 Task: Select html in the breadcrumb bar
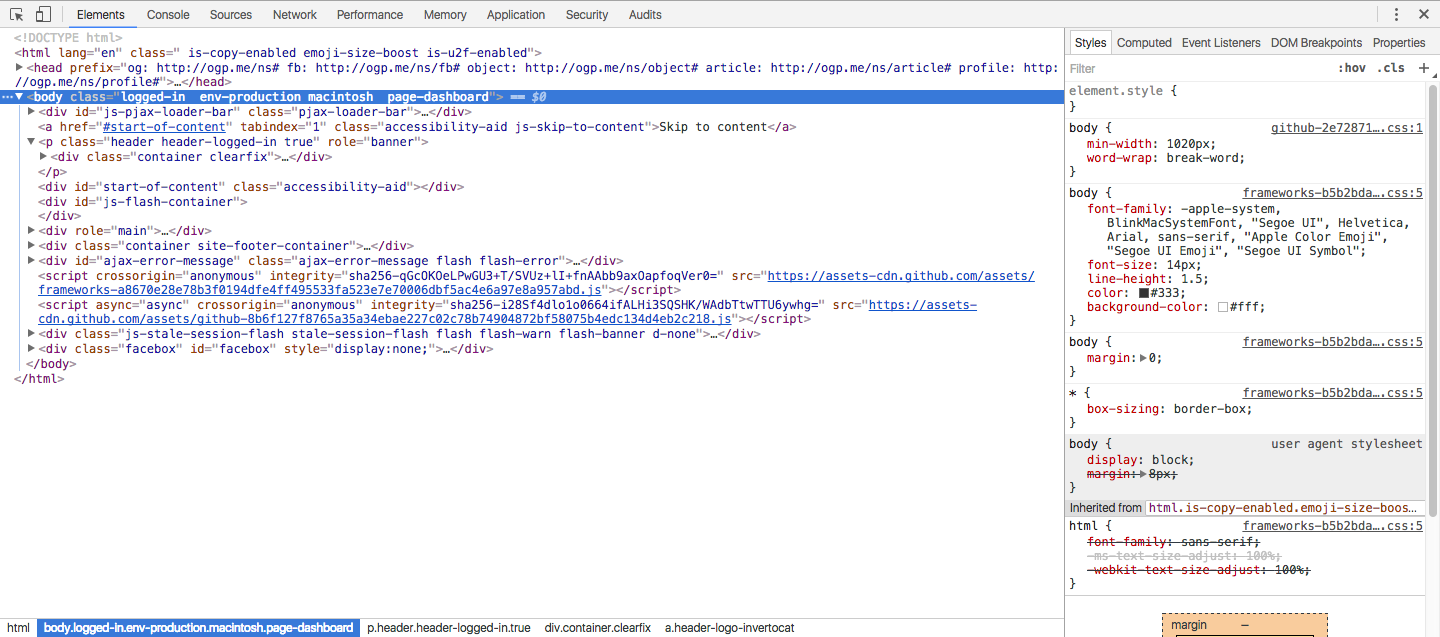pyautogui.click(x=19, y=628)
